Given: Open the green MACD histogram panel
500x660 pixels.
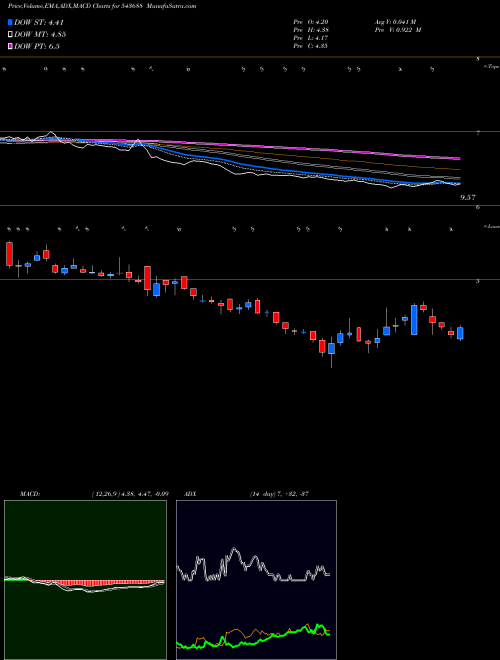Looking at the screenshot, I should click(x=85, y=580).
